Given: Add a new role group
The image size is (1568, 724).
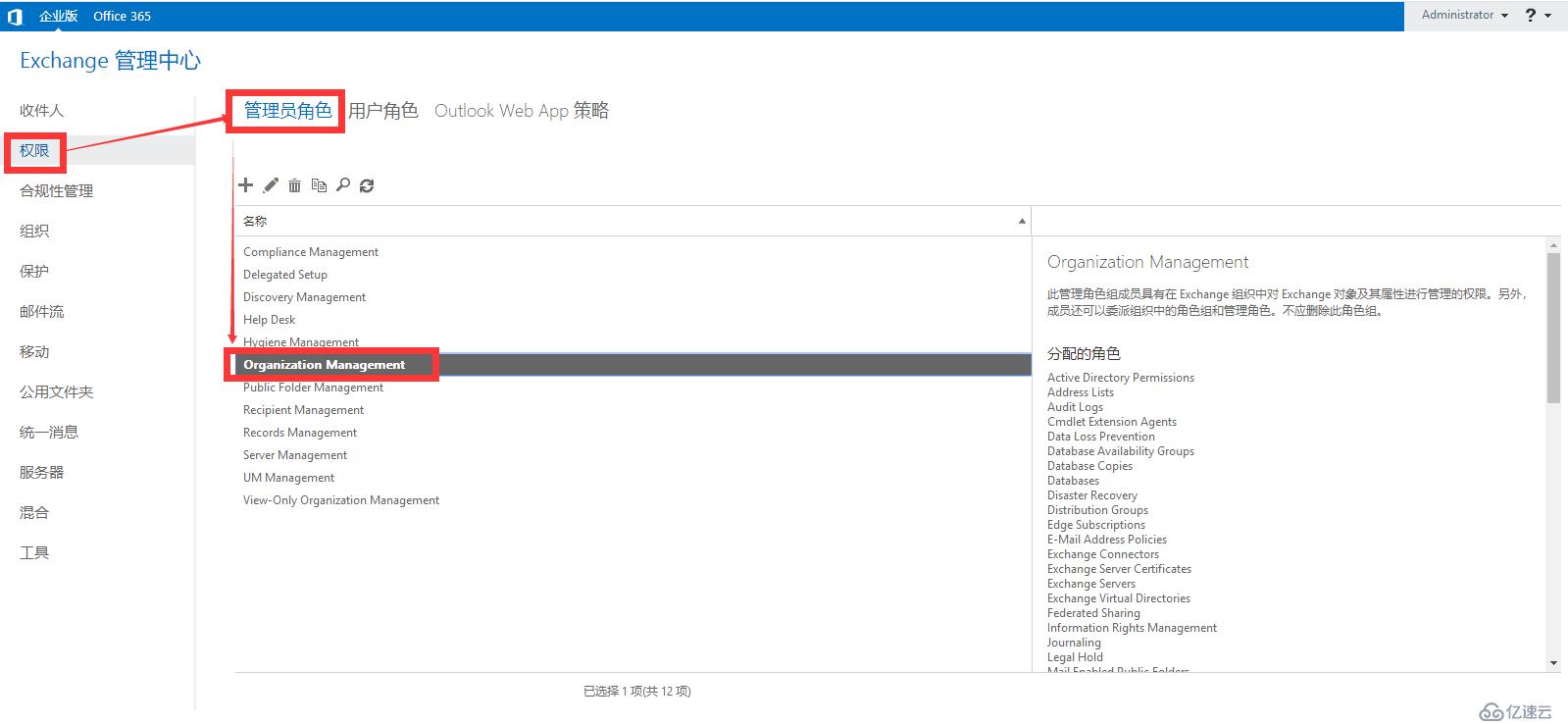Looking at the screenshot, I should (x=246, y=184).
